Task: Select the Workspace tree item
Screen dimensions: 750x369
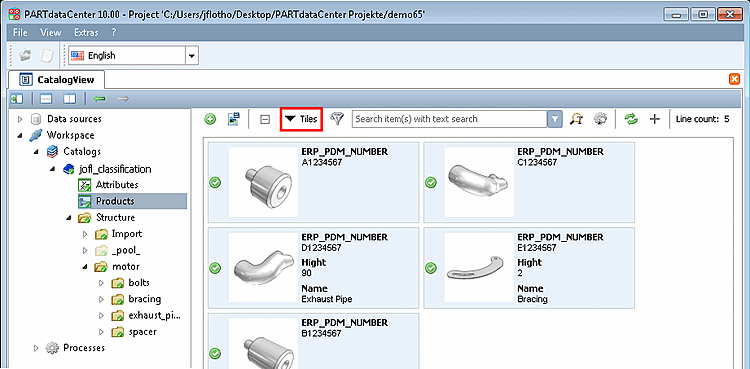Action: pyautogui.click(x=70, y=135)
